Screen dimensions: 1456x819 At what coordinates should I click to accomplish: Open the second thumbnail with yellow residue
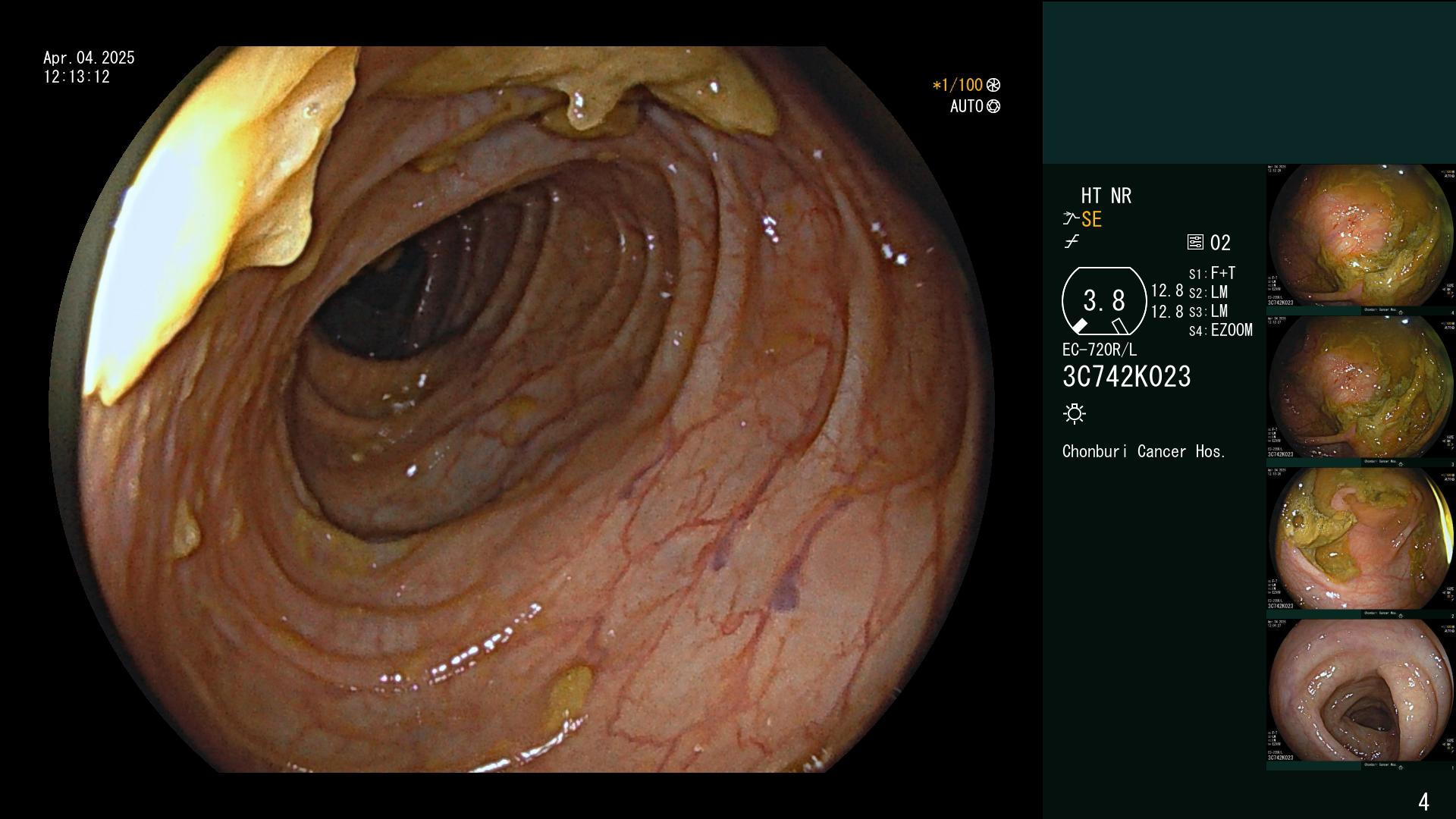pos(1360,388)
